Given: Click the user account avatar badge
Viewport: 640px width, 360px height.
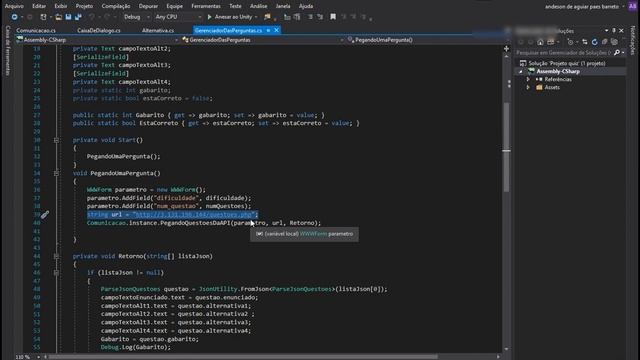Looking at the screenshot, I should [x=632, y=6].
